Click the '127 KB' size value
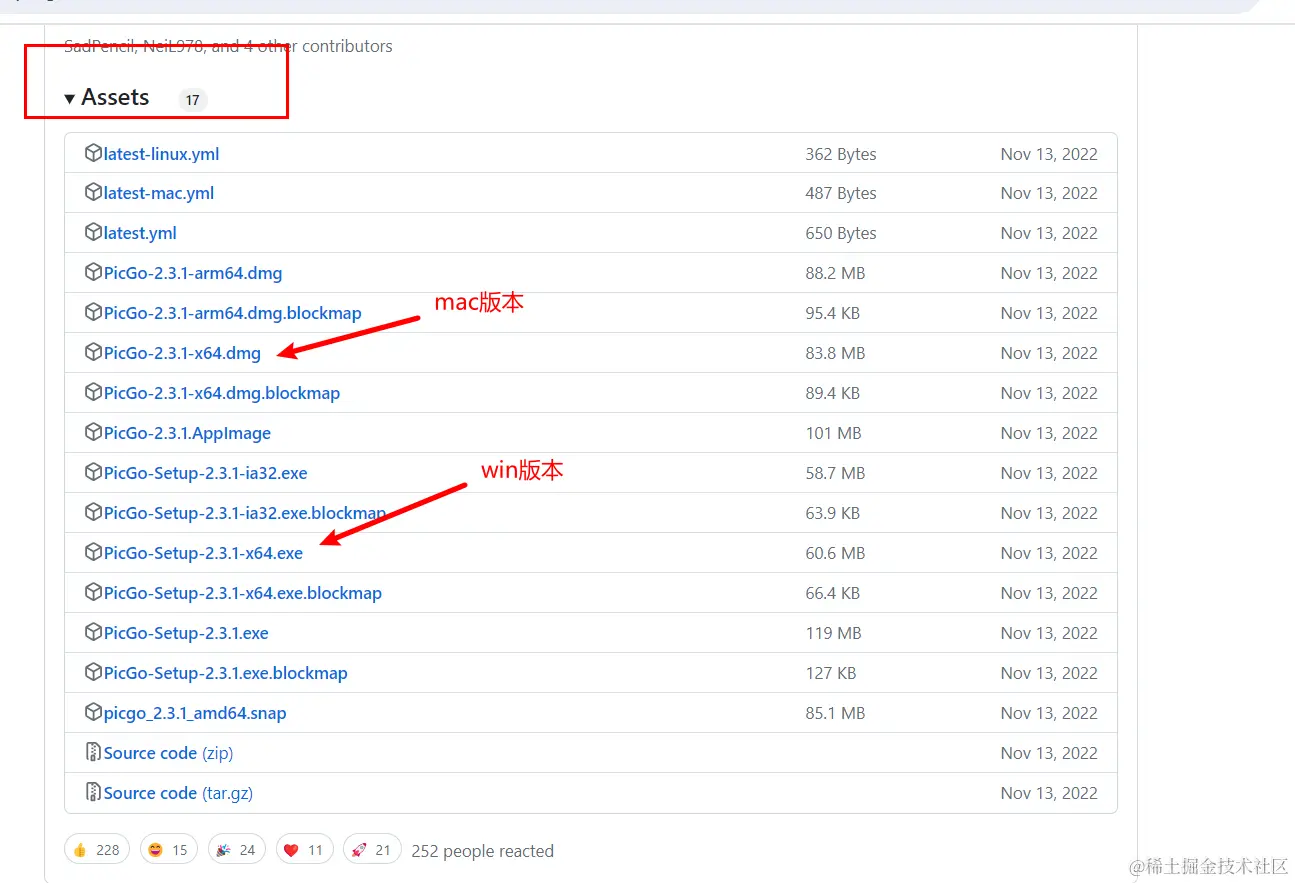The image size is (1295, 883). pyautogui.click(x=831, y=673)
